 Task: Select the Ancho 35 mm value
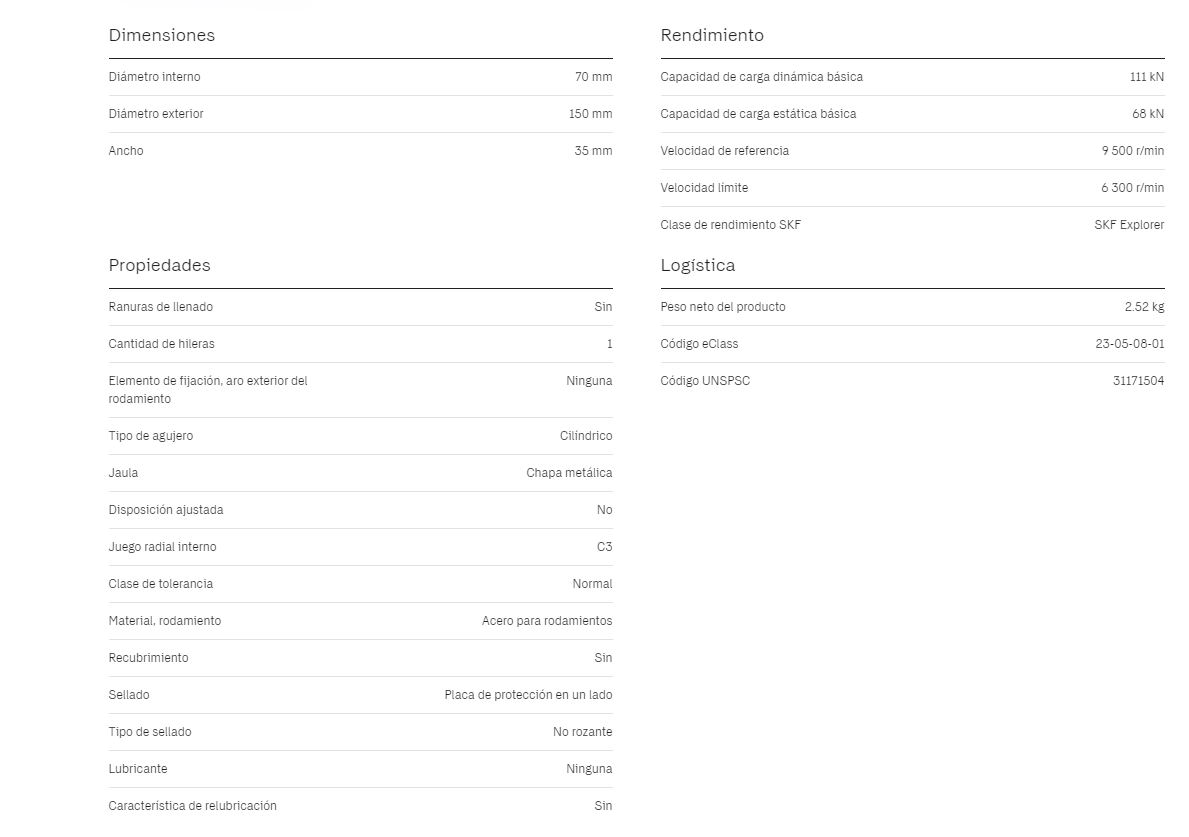[593, 151]
